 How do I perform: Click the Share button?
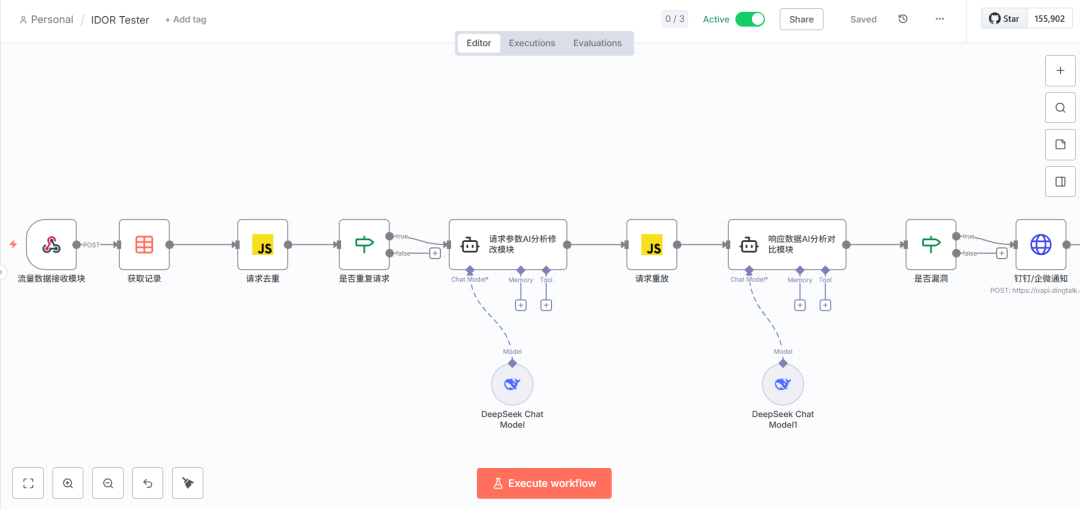coord(801,19)
